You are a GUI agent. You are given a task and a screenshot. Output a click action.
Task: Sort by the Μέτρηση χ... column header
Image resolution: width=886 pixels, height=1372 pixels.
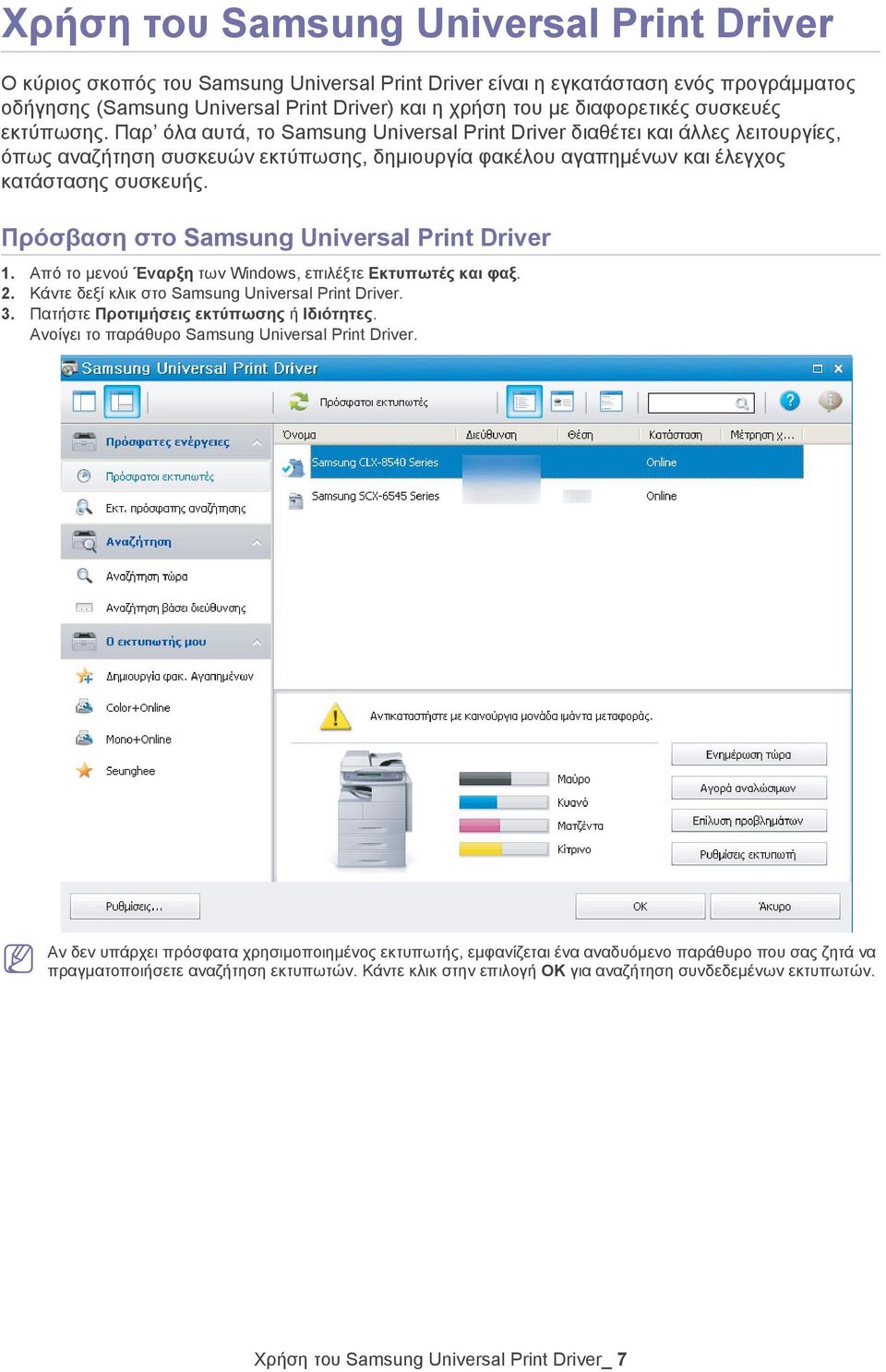[761, 435]
